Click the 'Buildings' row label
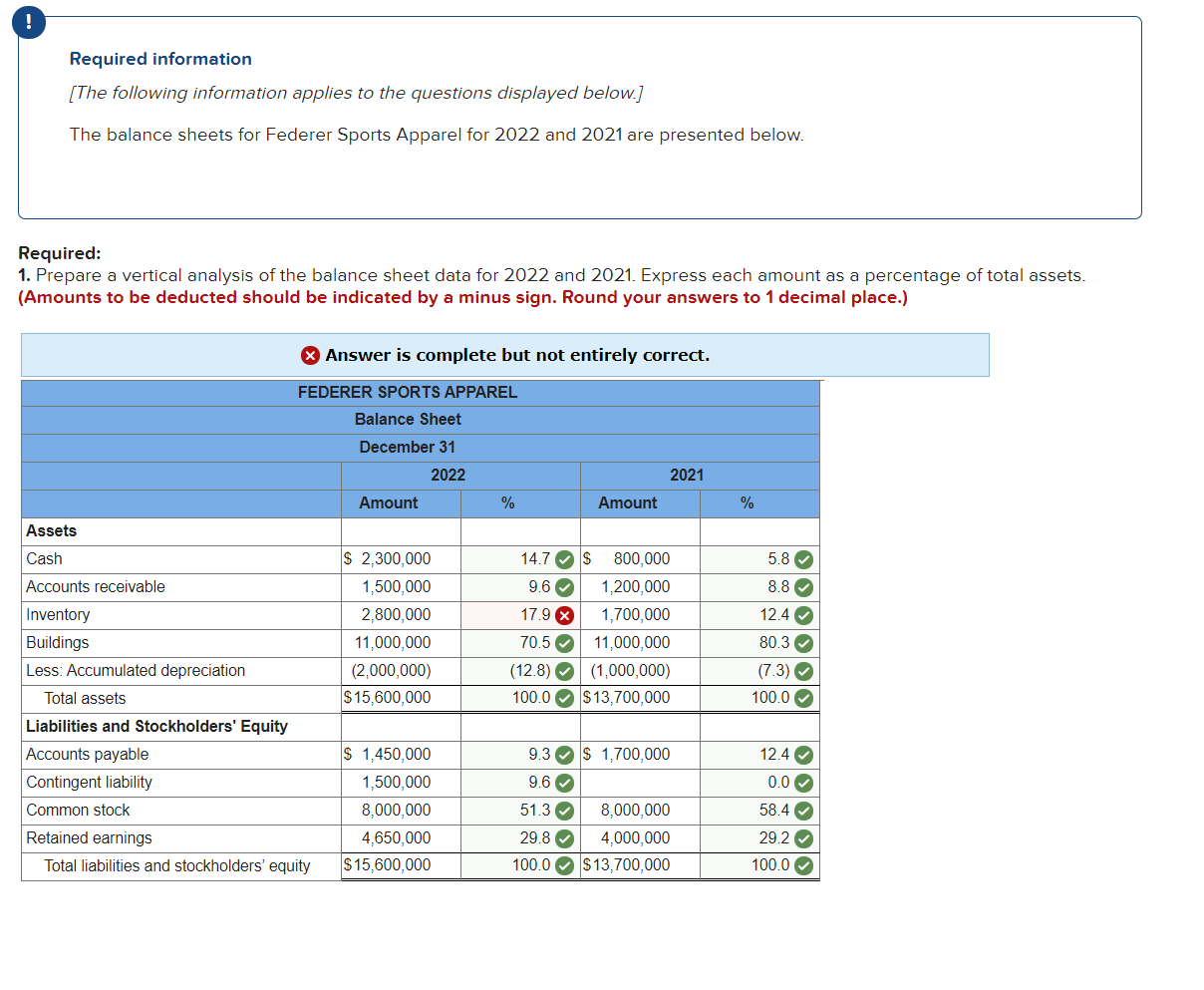 click(57, 643)
